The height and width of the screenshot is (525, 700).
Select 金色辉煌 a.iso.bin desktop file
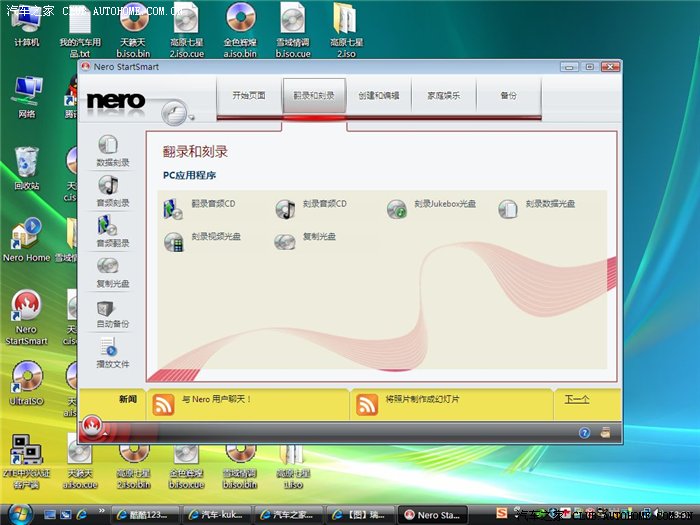point(240,30)
